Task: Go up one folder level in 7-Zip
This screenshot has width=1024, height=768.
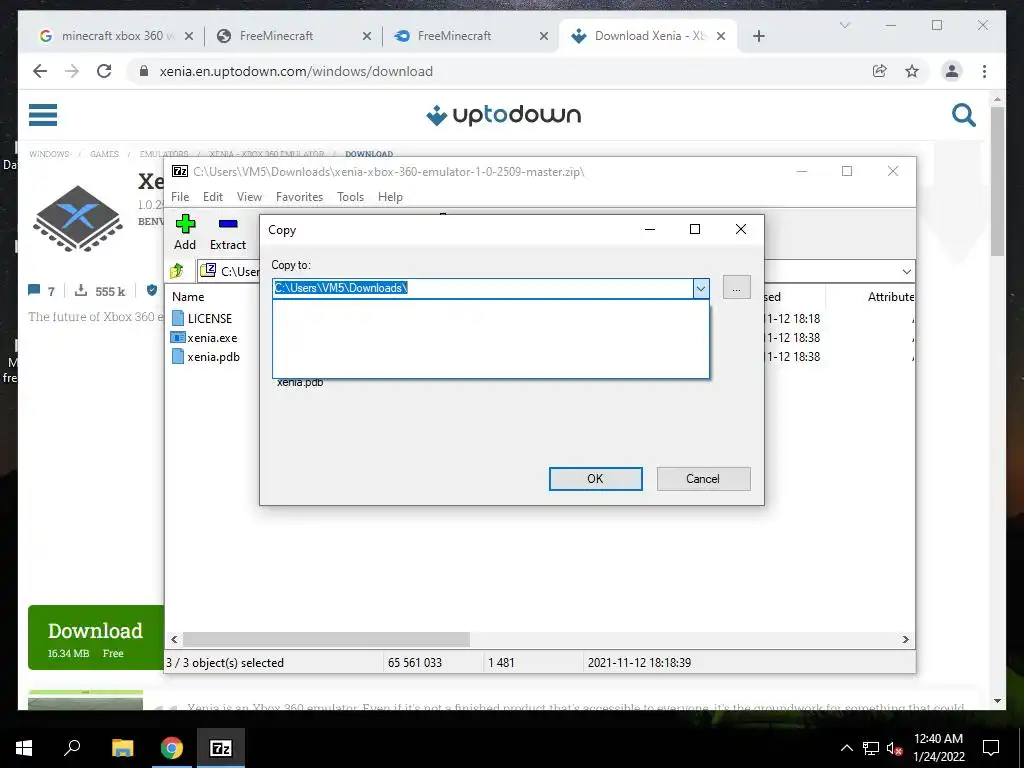Action: [x=177, y=271]
